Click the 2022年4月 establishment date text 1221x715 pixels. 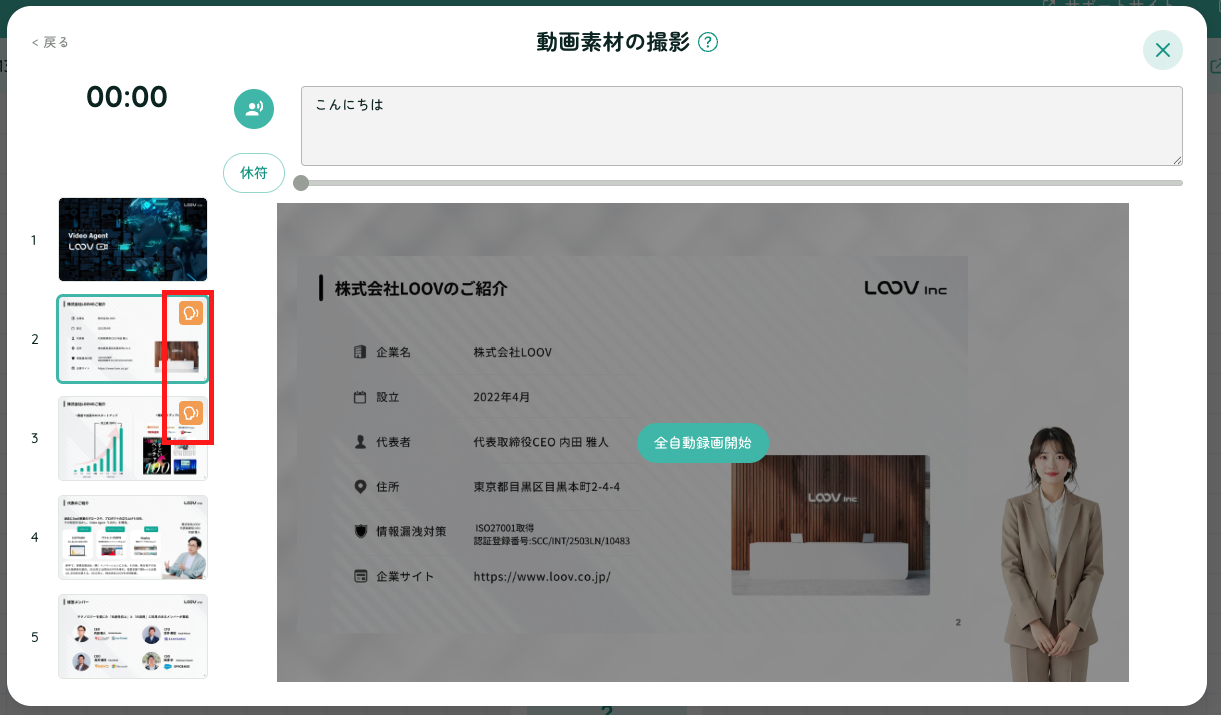pyautogui.click(x=502, y=397)
